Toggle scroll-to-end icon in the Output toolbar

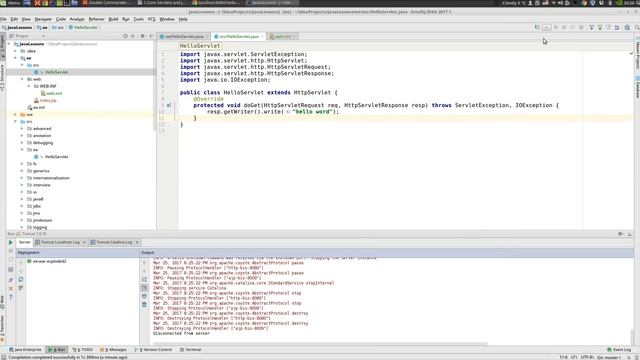pos(144,288)
